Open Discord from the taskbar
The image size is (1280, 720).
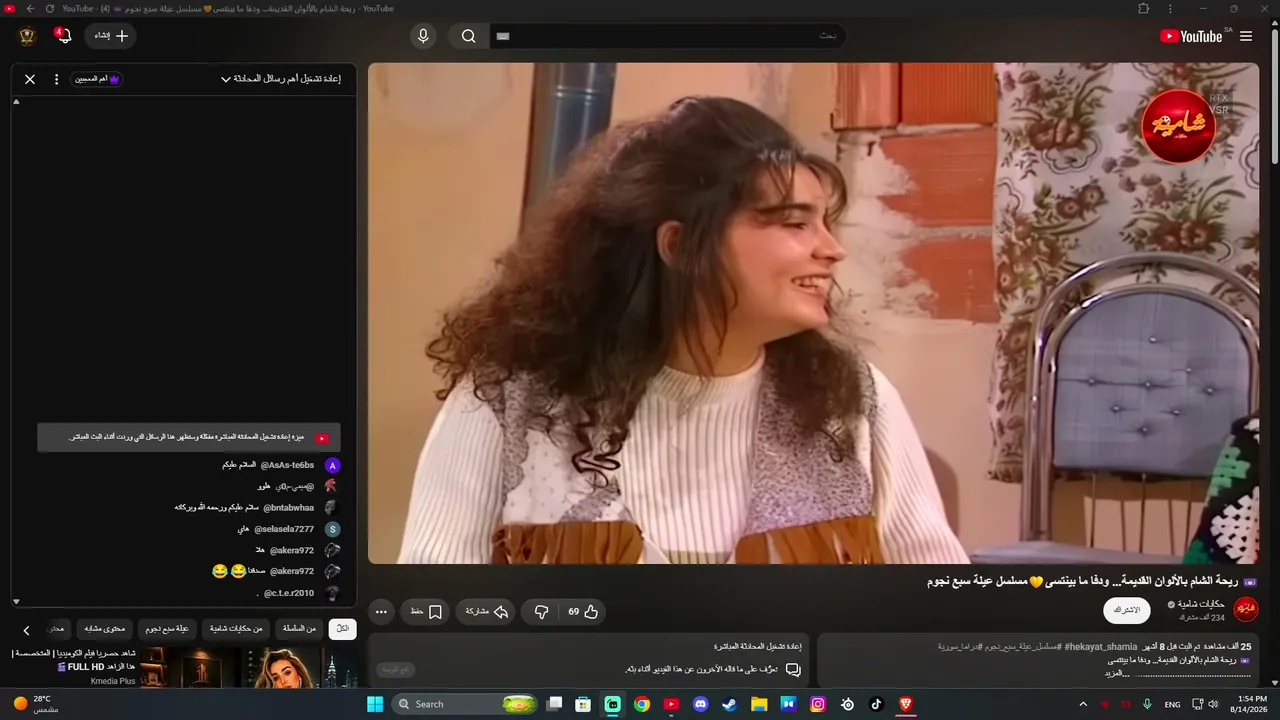(700, 704)
